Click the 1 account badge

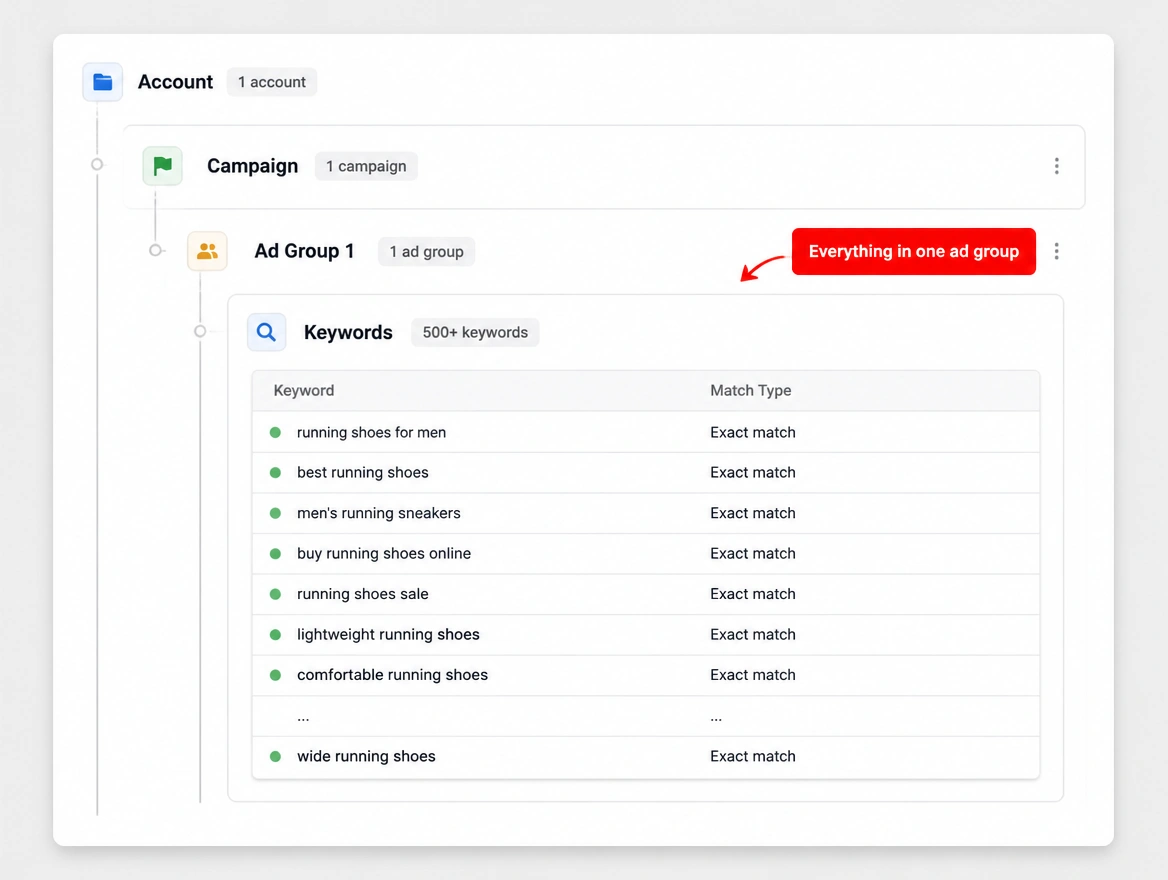272,82
